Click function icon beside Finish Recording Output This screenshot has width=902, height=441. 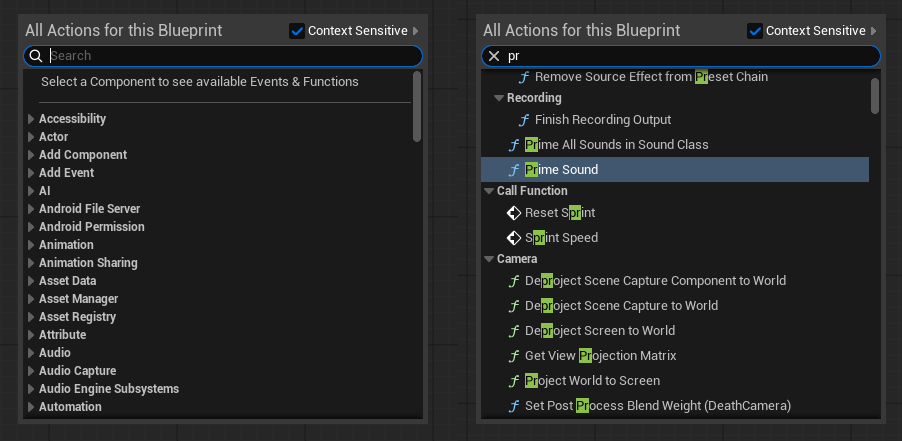point(524,120)
